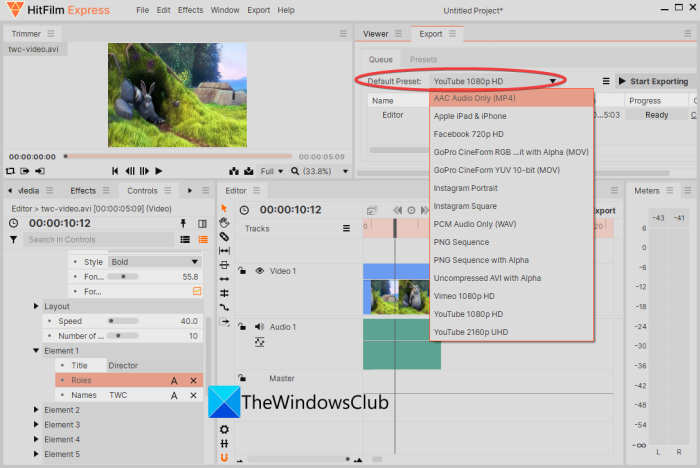Open the Full quality dropdown in Trimmer
Screen dimensions: 700x468
point(272,171)
